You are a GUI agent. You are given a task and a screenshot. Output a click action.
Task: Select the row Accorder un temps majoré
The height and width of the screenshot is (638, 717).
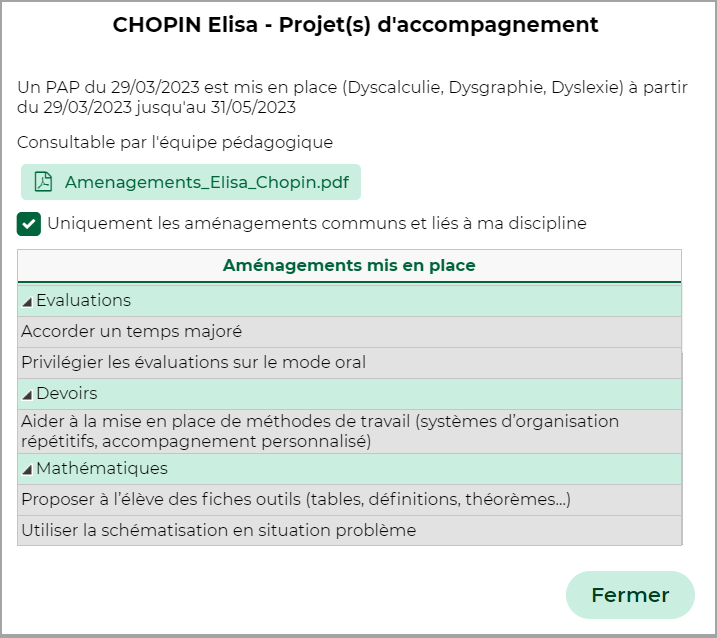349,332
